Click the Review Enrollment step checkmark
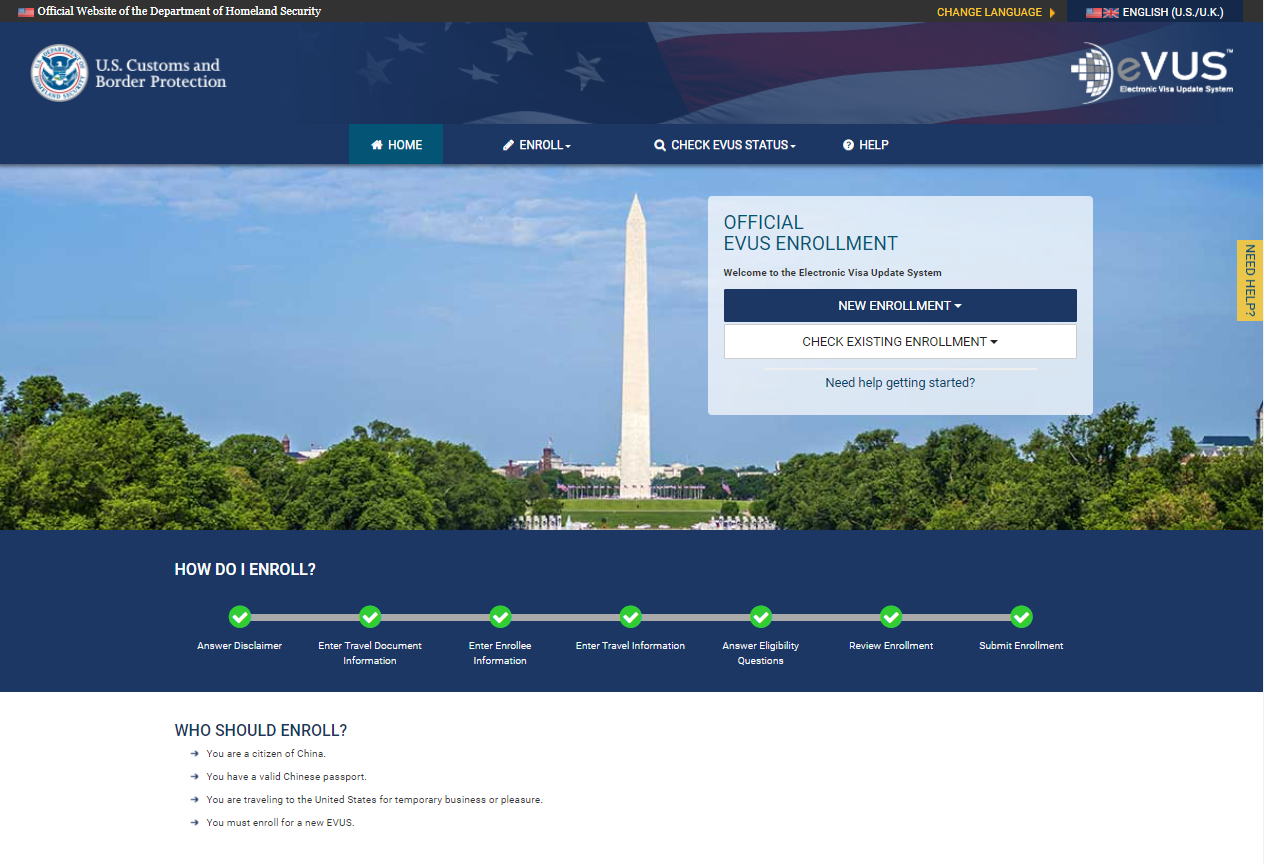The image size is (1264, 864). 891,616
